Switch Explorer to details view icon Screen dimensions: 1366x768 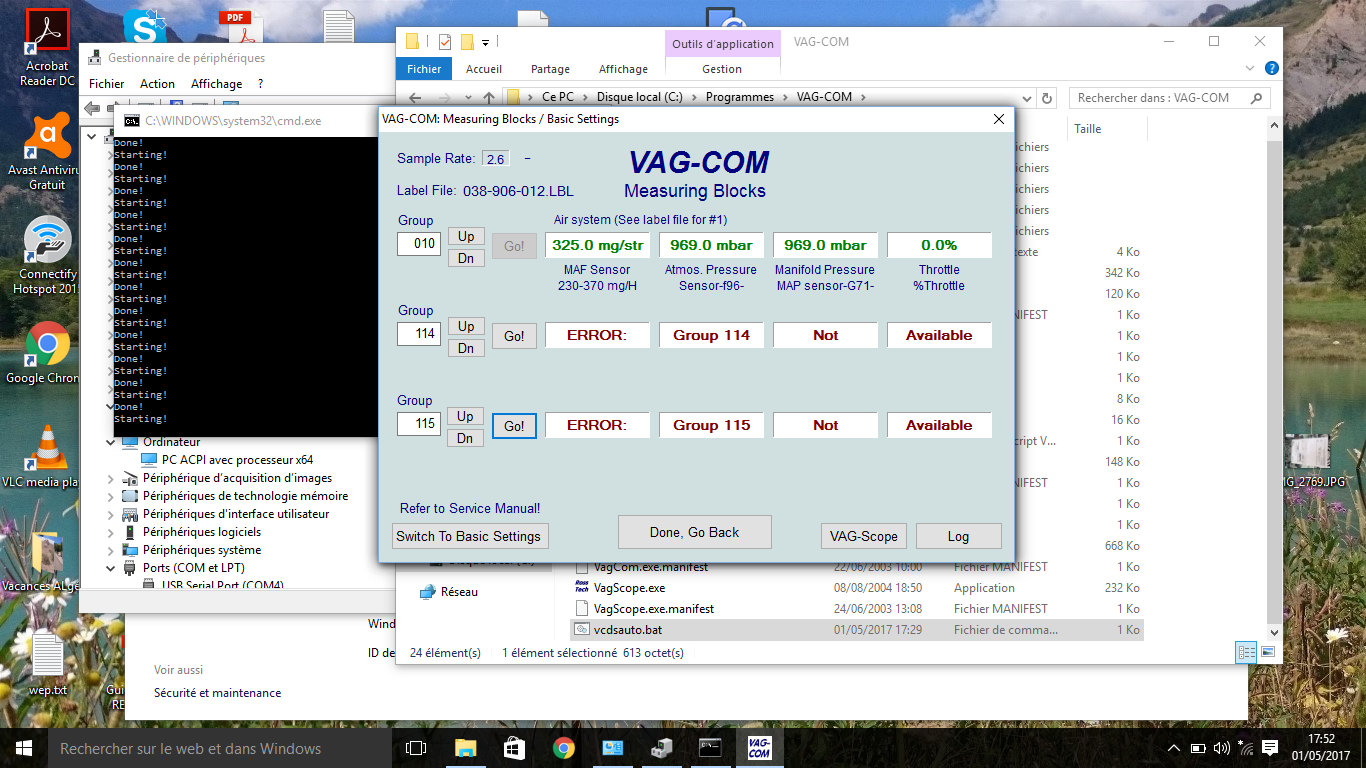click(x=1246, y=652)
